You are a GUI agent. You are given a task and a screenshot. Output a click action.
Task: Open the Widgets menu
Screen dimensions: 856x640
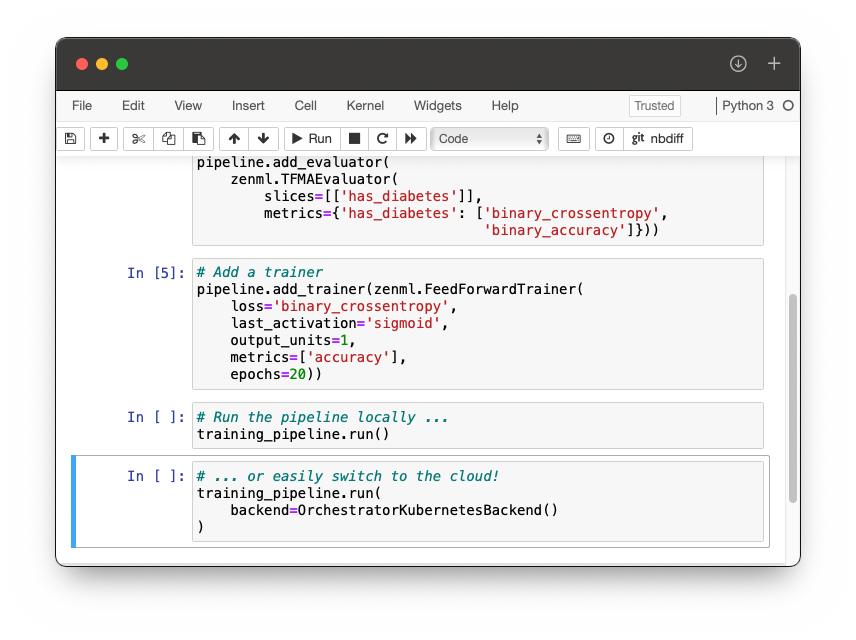(x=438, y=105)
